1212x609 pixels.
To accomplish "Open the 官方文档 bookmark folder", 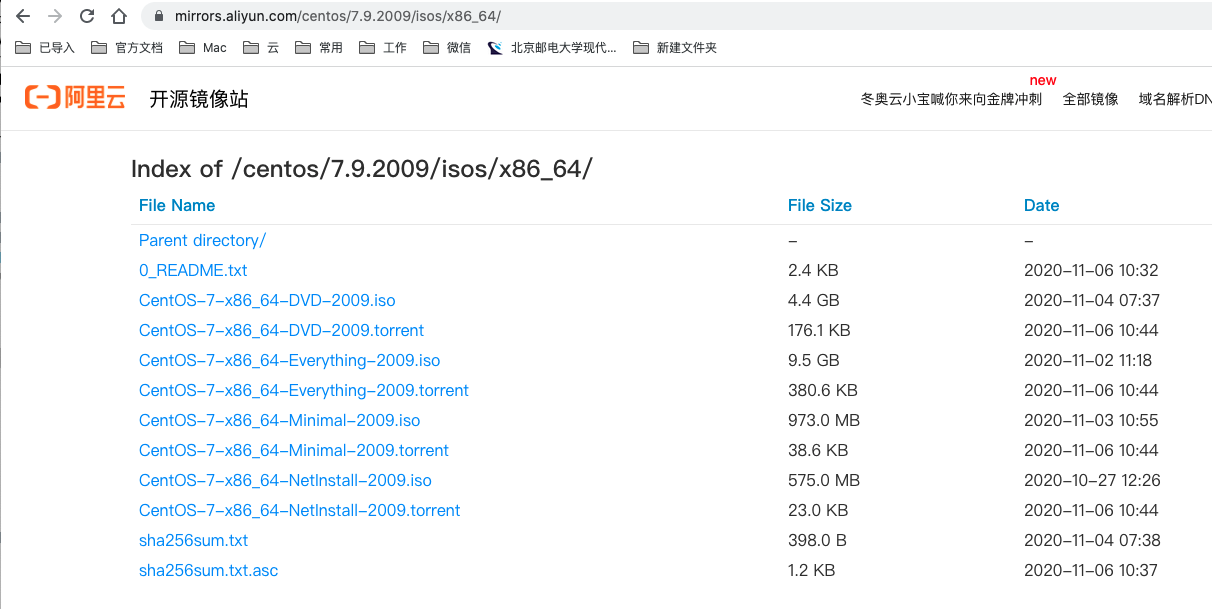I will pos(127,47).
